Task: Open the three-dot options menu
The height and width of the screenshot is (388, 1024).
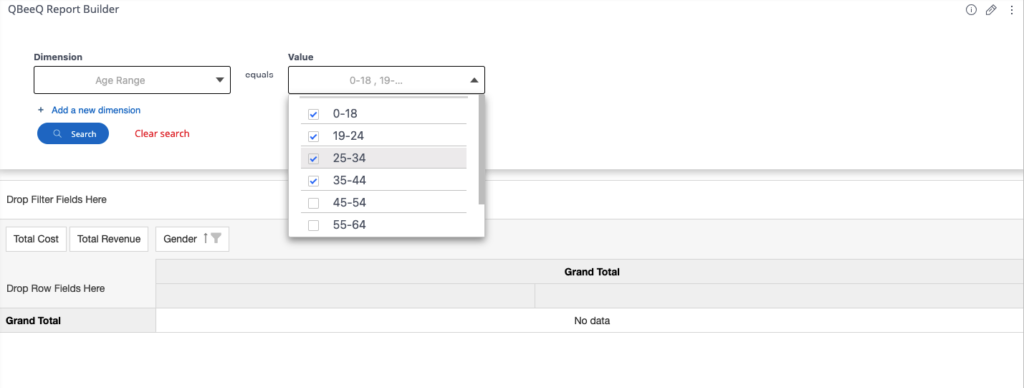Action: (x=1011, y=10)
